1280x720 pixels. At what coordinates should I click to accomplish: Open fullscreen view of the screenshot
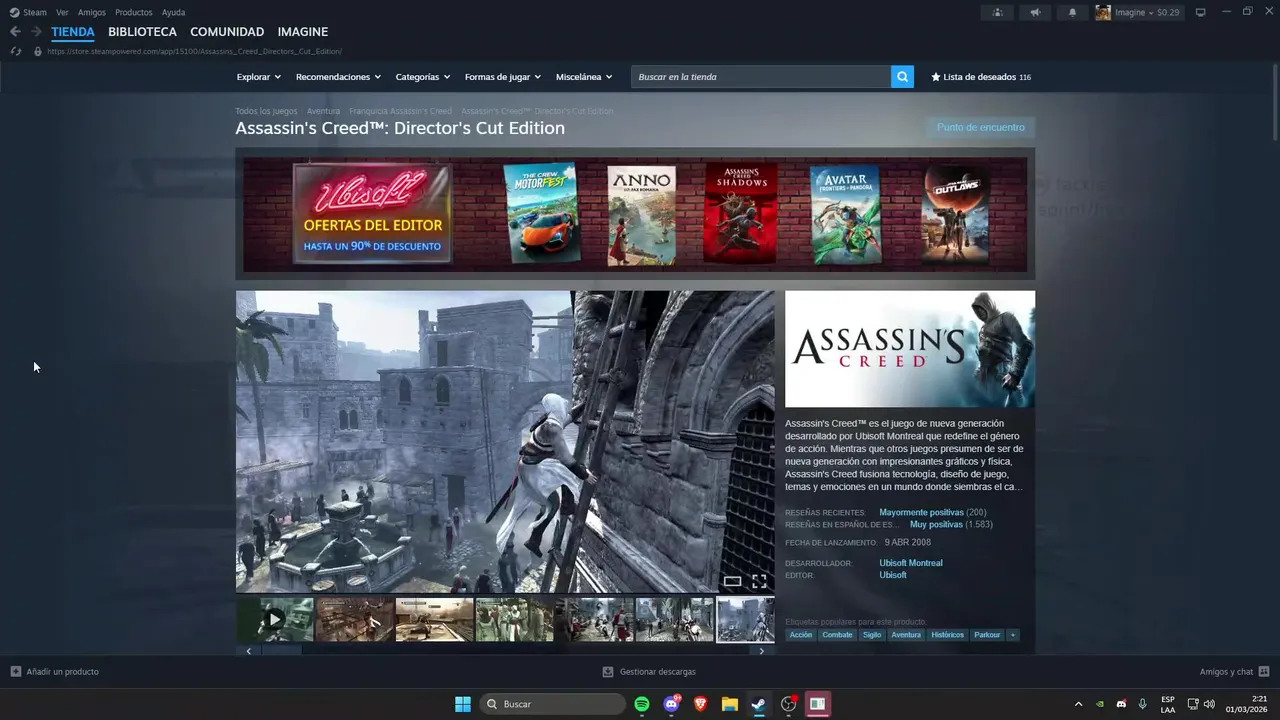click(759, 581)
